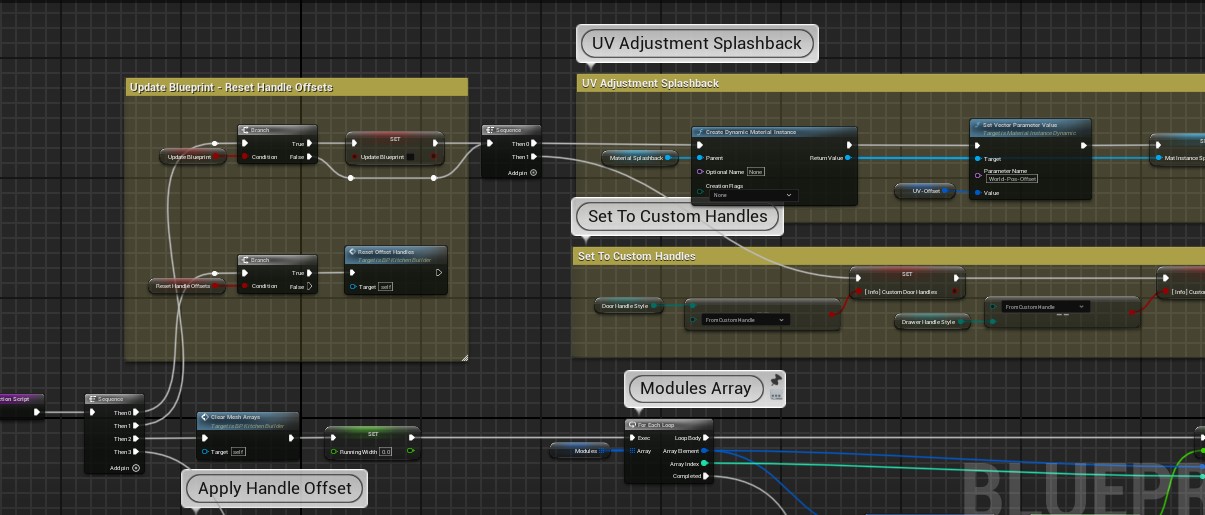
Task: Select the UV Adjustment Splashback comment box header
Action: [891, 83]
